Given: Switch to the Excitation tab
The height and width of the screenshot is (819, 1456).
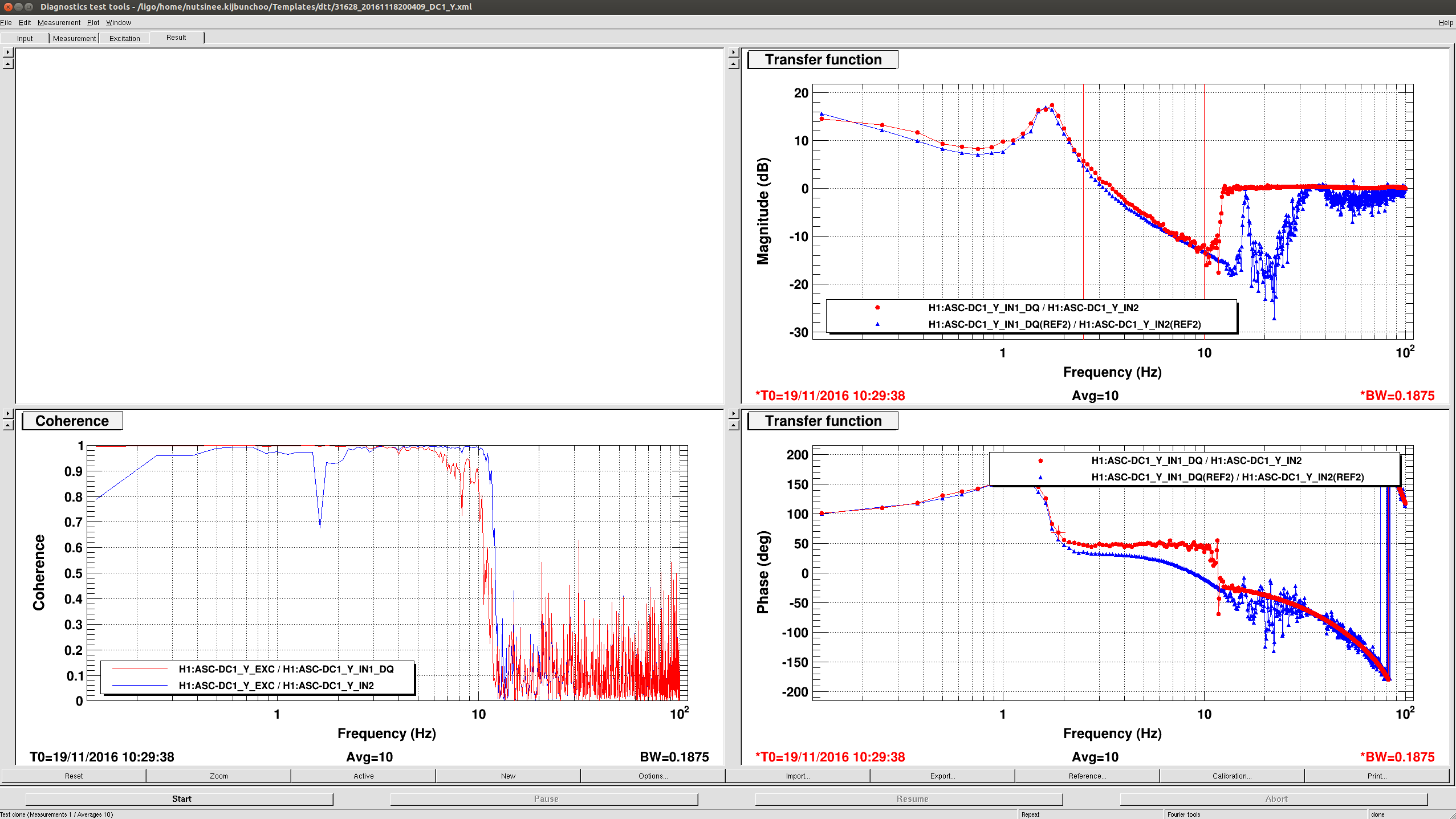Looking at the screenshot, I should pos(125,39).
